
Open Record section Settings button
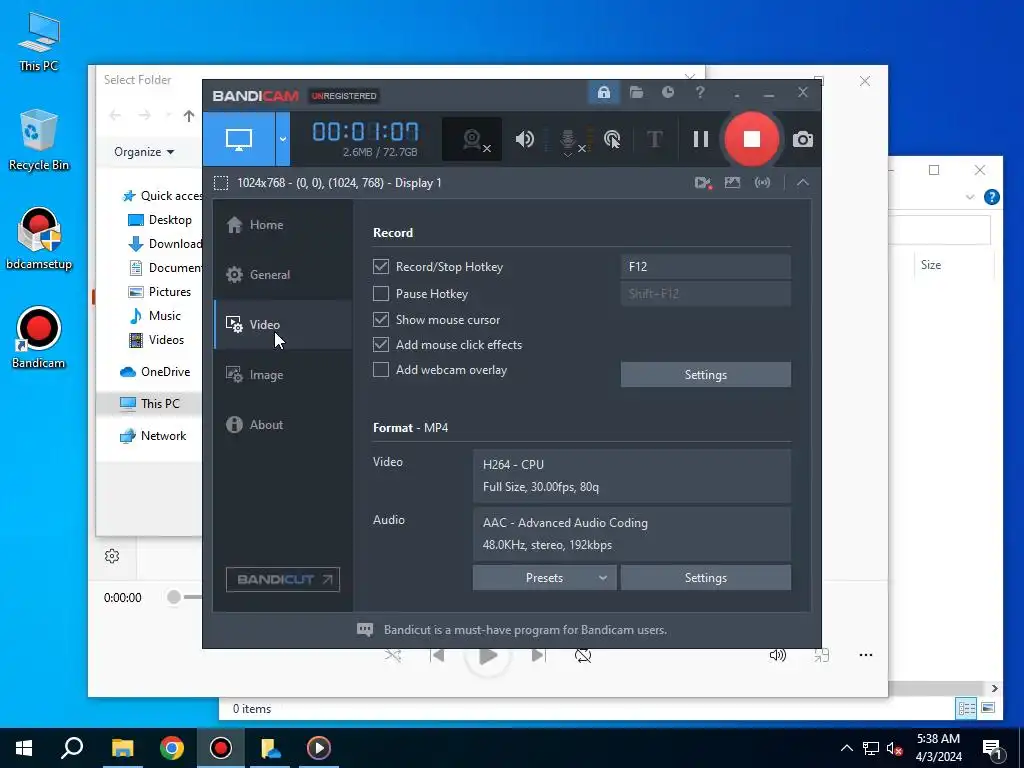[705, 375]
